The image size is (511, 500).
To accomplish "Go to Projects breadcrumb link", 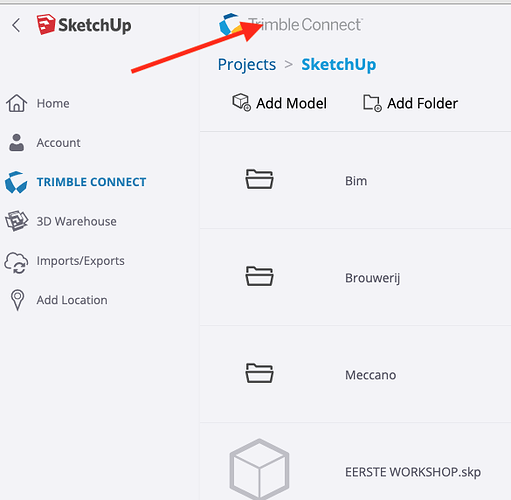I will [x=247, y=65].
